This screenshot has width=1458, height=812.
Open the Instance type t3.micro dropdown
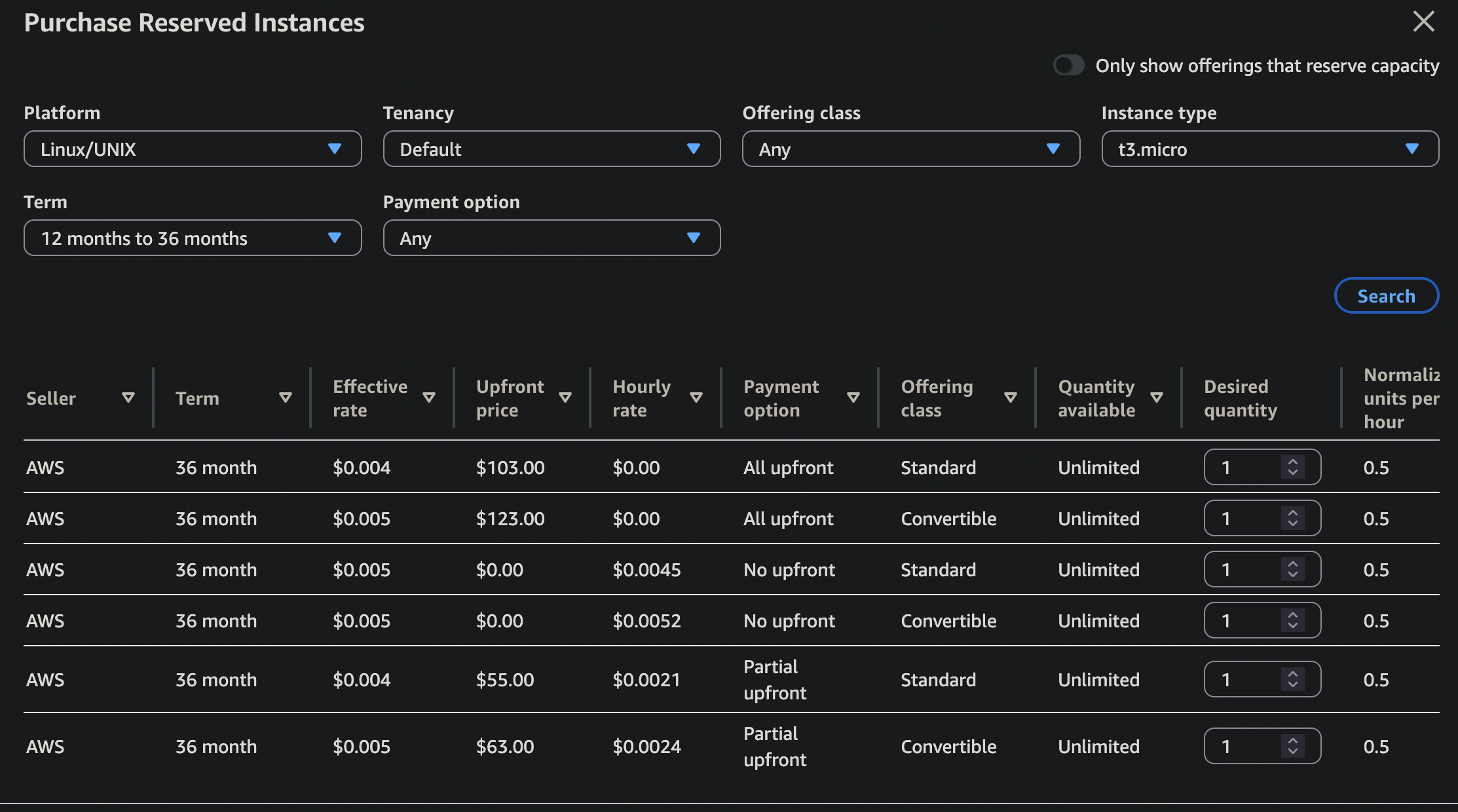tap(1269, 149)
